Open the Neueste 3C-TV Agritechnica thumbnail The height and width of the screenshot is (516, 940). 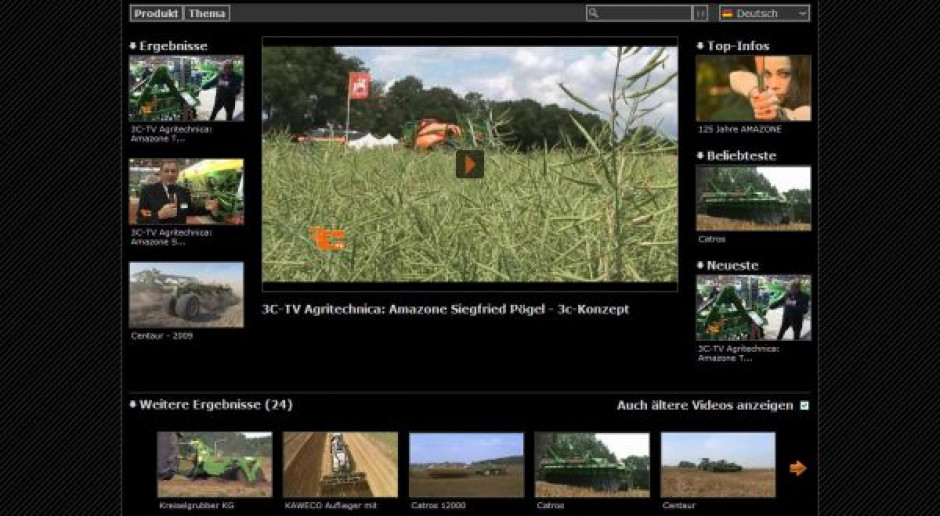pyautogui.click(x=754, y=308)
